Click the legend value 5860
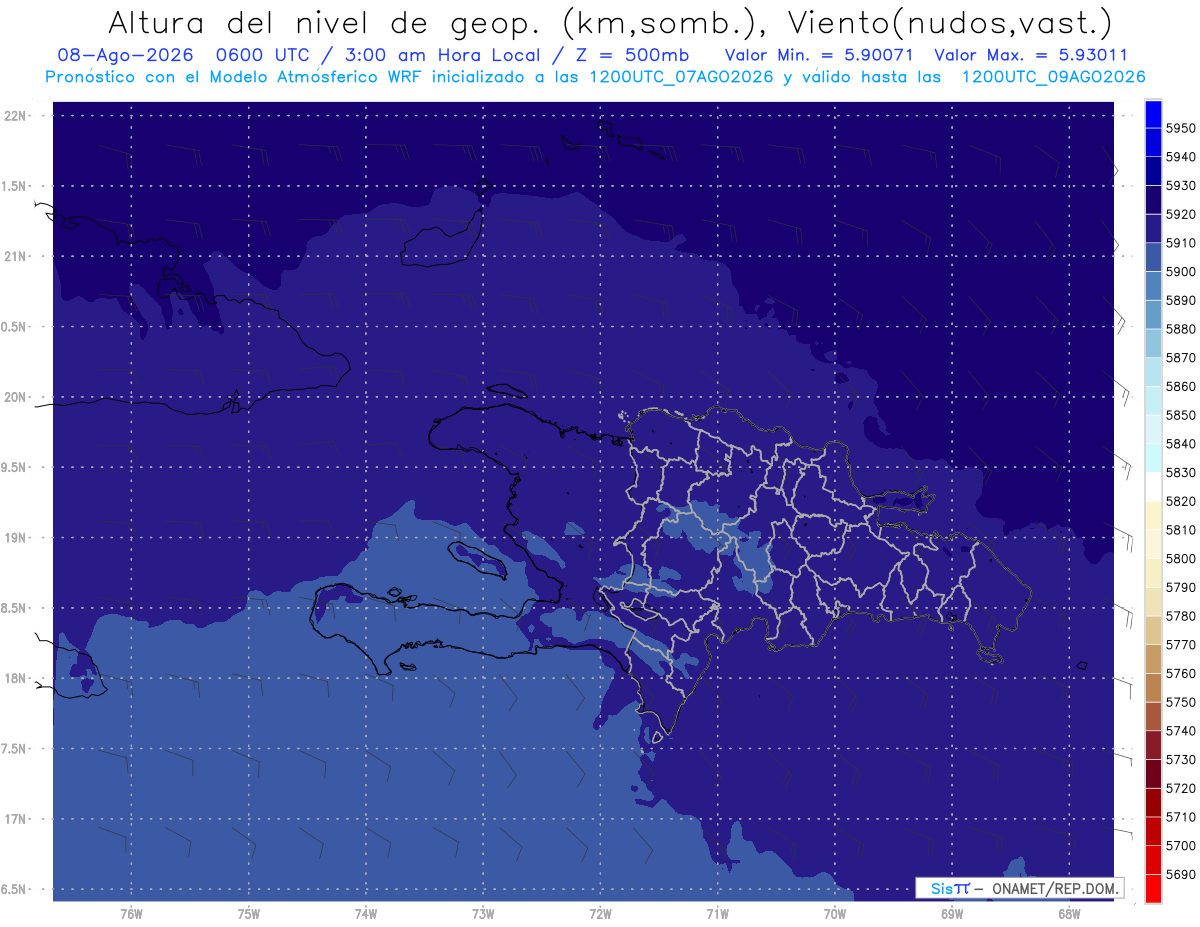This screenshot has height=927, width=1200. pyautogui.click(x=1180, y=386)
